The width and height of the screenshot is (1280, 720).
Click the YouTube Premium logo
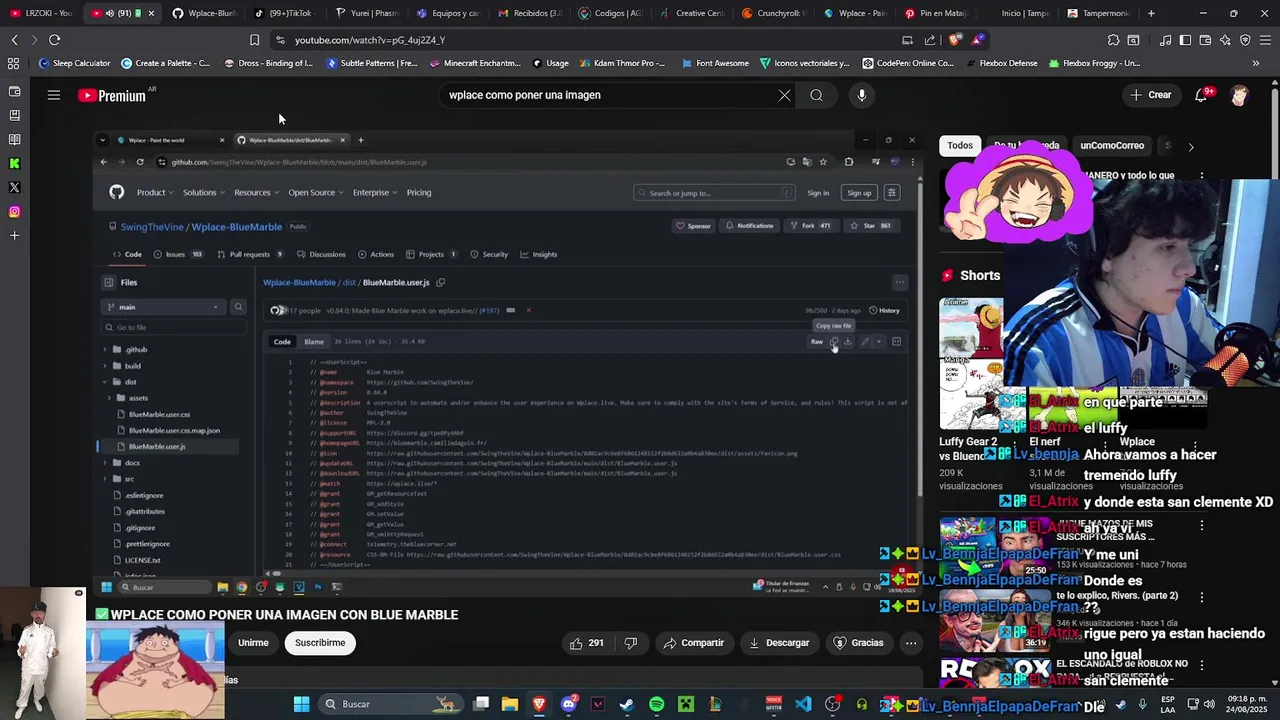point(112,95)
